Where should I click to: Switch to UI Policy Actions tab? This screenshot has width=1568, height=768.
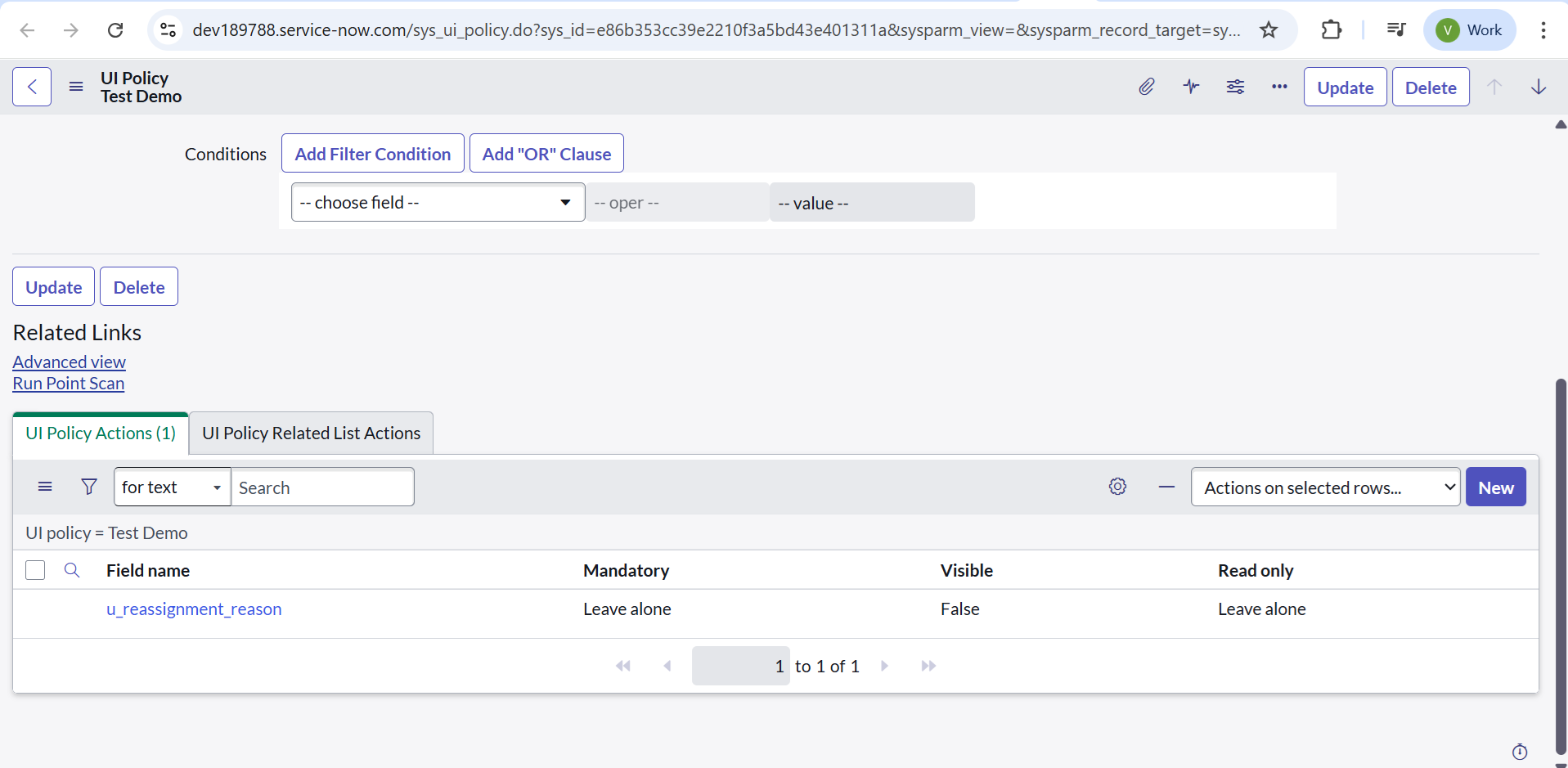tap(101, 433)
